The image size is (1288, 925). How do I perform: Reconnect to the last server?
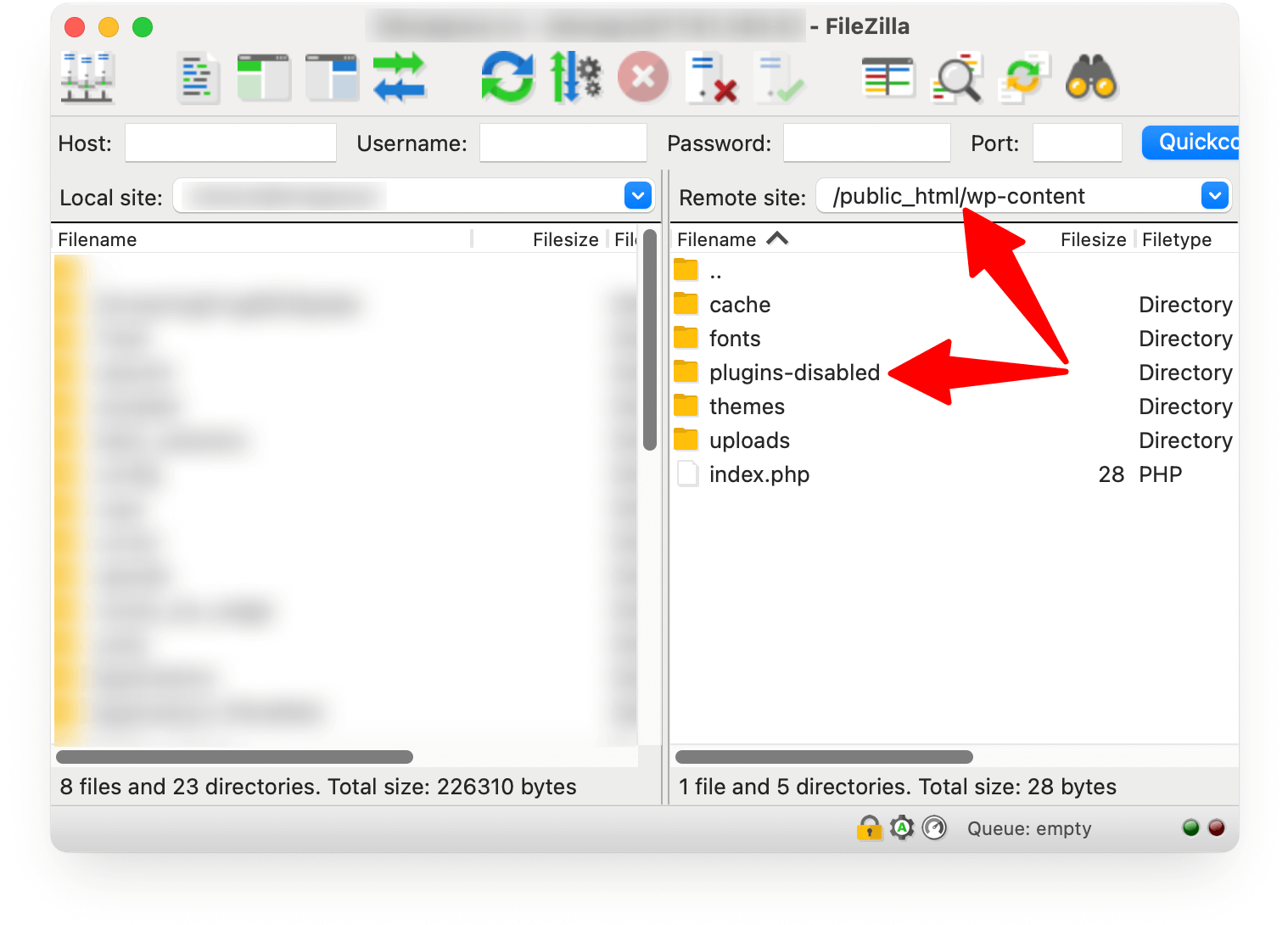coord(779,78)
